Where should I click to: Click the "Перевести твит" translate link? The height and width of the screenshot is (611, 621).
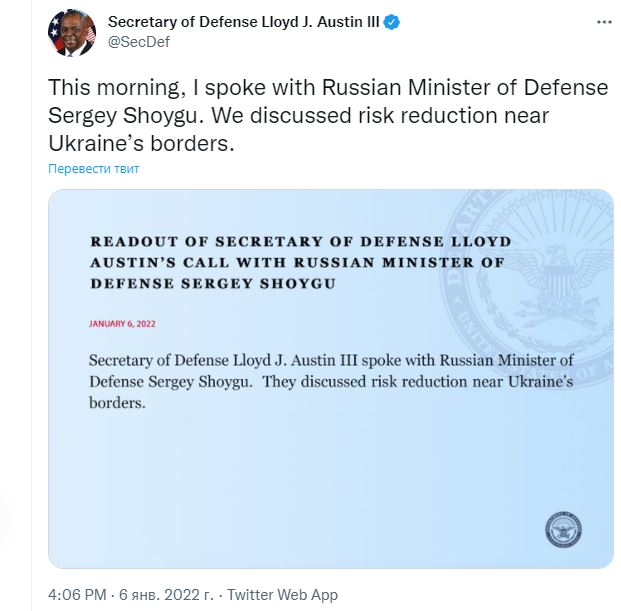click(93, 169)
